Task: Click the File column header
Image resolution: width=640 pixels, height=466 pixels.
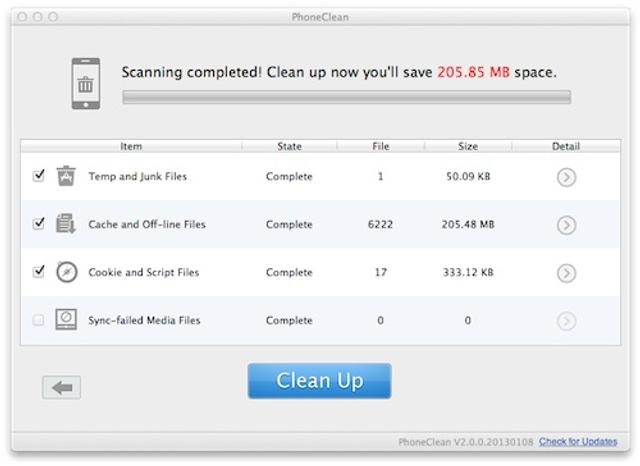Action: click(381, 146)
